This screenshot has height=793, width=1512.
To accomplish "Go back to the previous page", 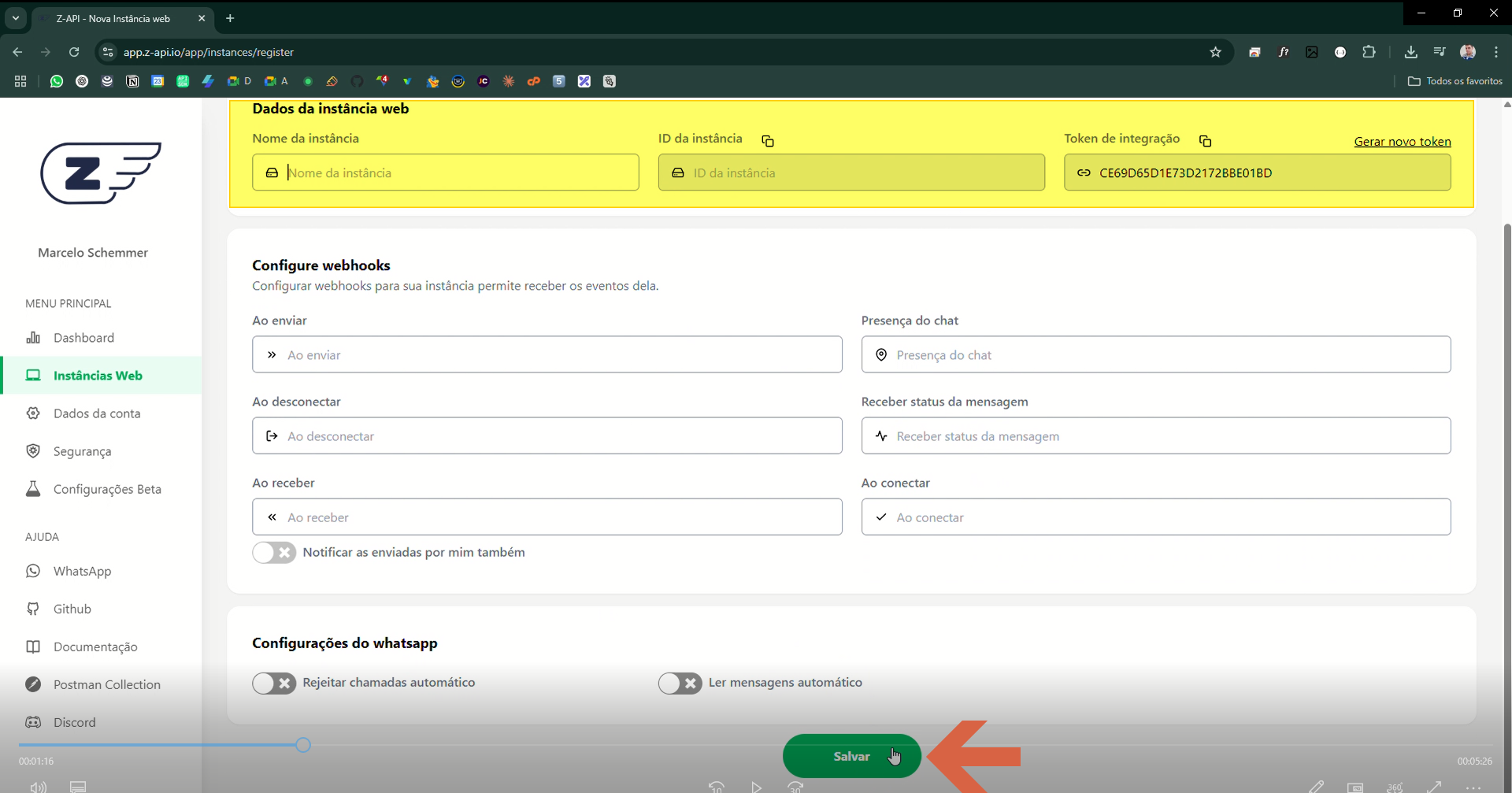I will click(17, 52).
